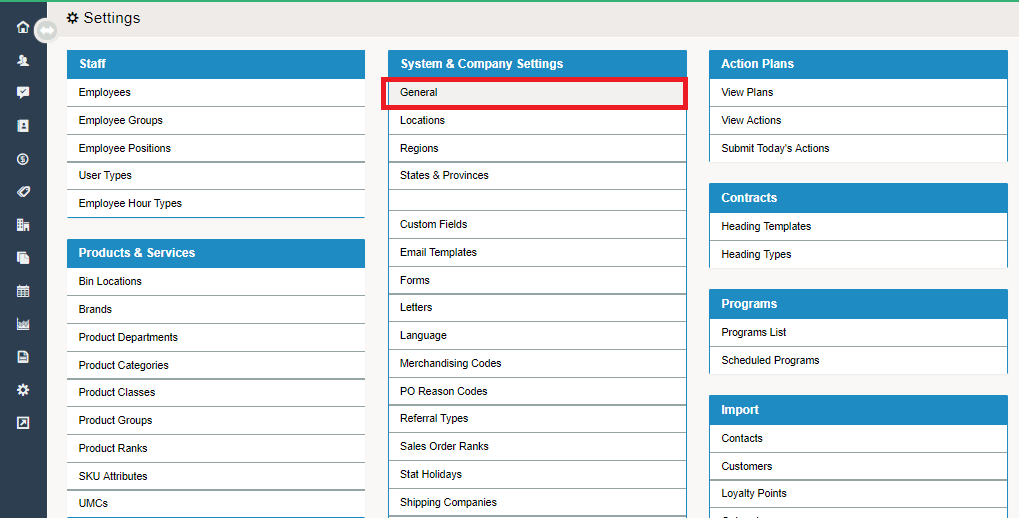Viewport: 1020px width, 518px height.
Task: Open Employees under Staff
Action: [216, 92]
